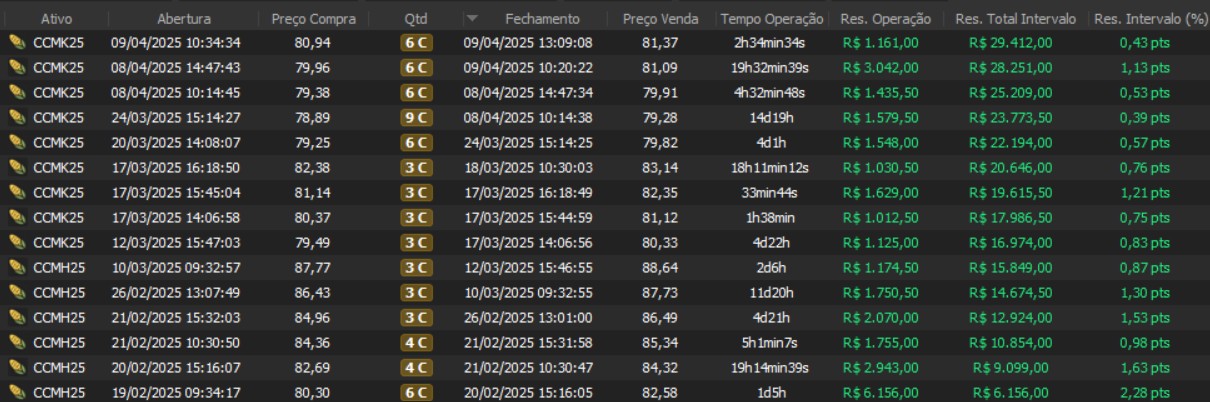
Task: Select the asset icon on the 12/03/2025 15:47:03 row
Action: [x=17, y=242]
